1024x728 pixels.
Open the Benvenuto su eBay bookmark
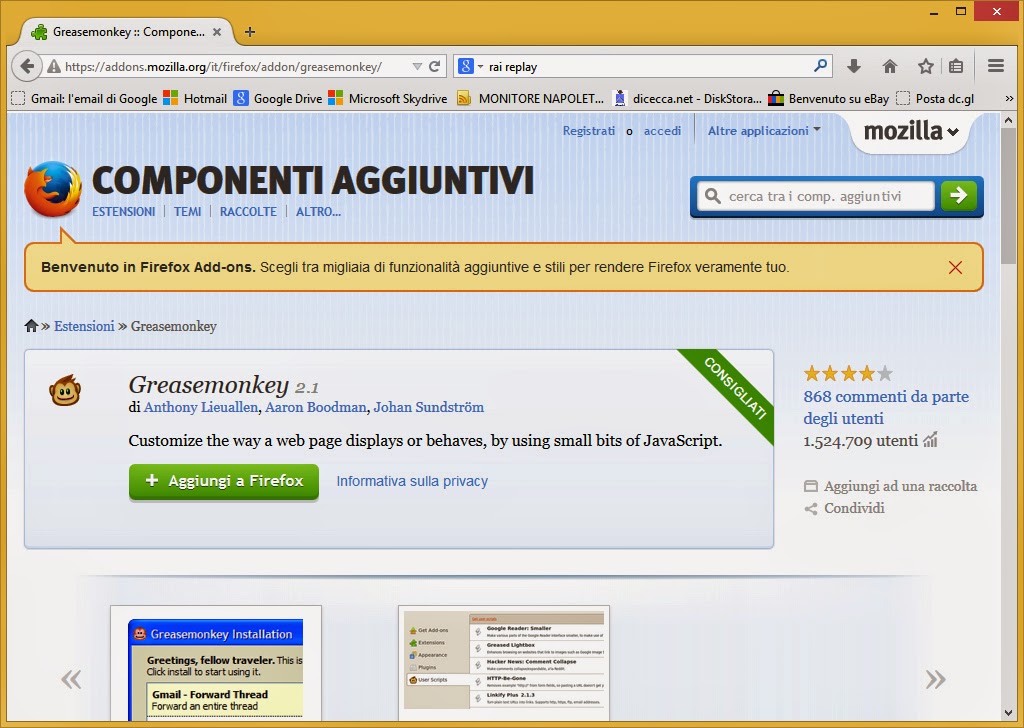(x=828, y=99)
